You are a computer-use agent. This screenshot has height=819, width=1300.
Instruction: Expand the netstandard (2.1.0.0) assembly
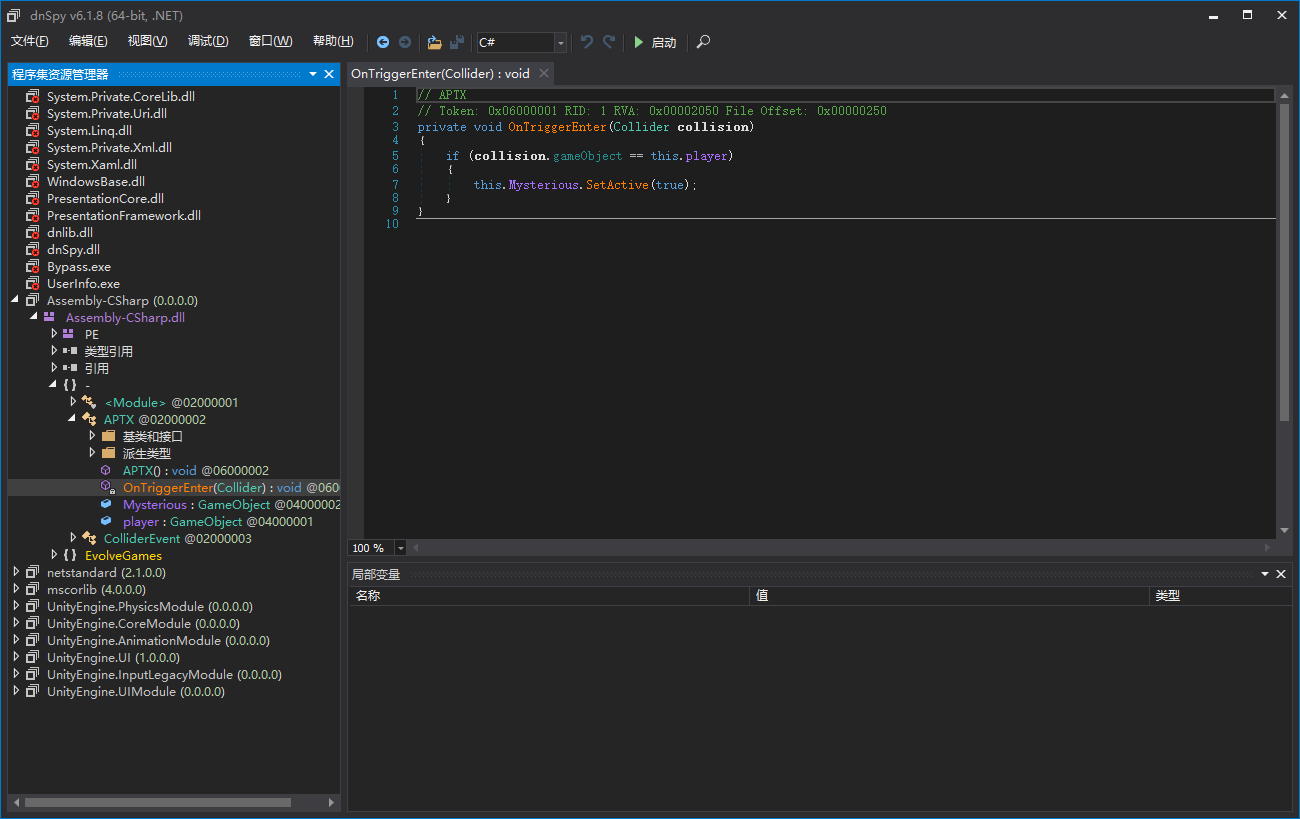coord(16,572)
